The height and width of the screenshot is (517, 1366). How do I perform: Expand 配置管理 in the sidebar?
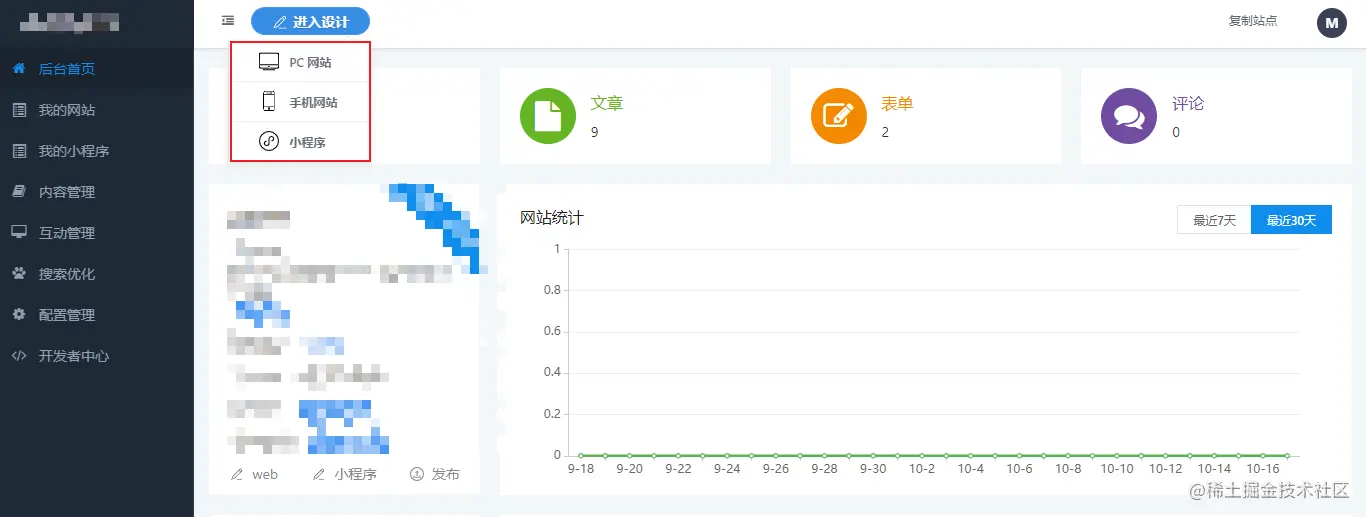pos(97,315)
